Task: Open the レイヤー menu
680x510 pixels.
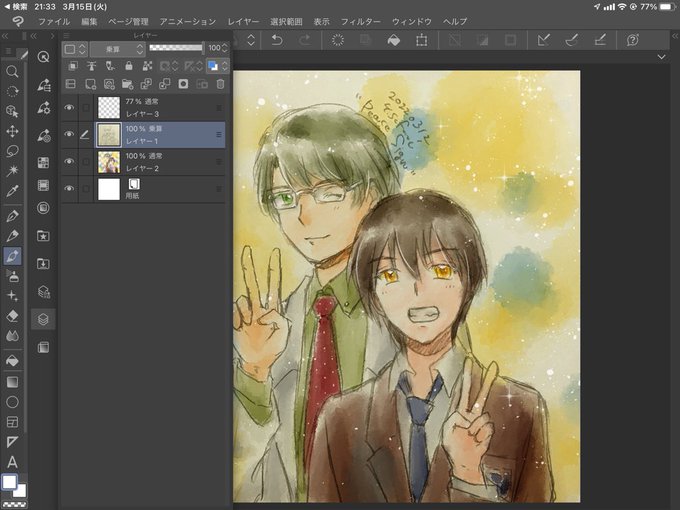Action: (x=243, y=22)
